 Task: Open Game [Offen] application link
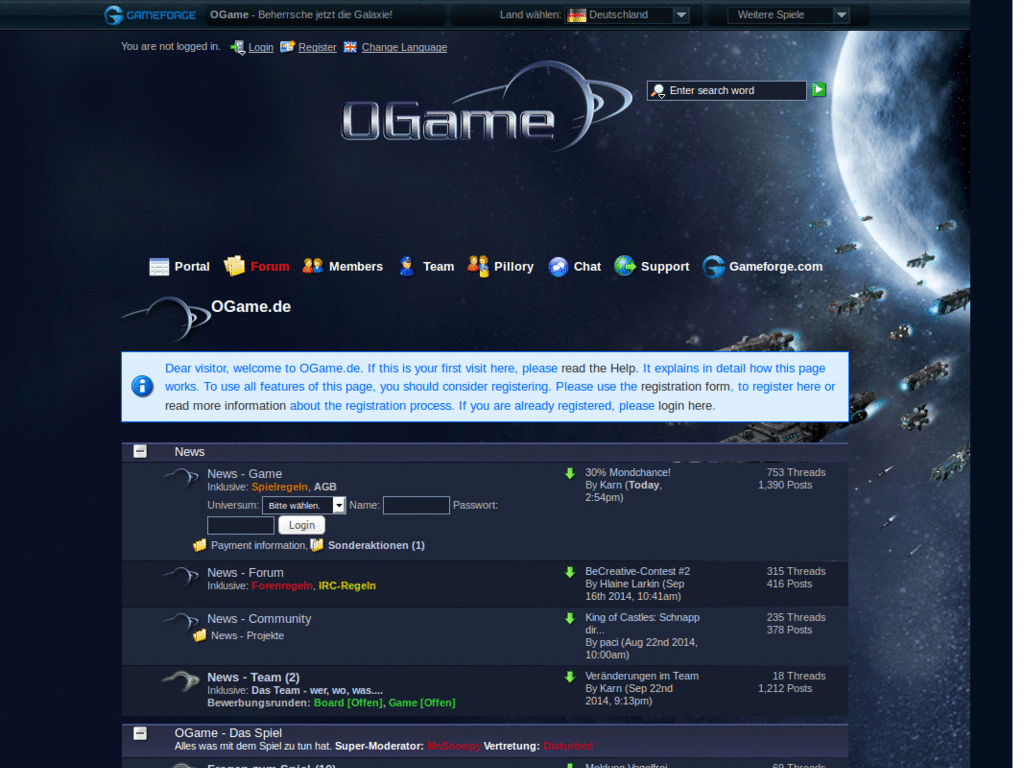coord(422,703)
